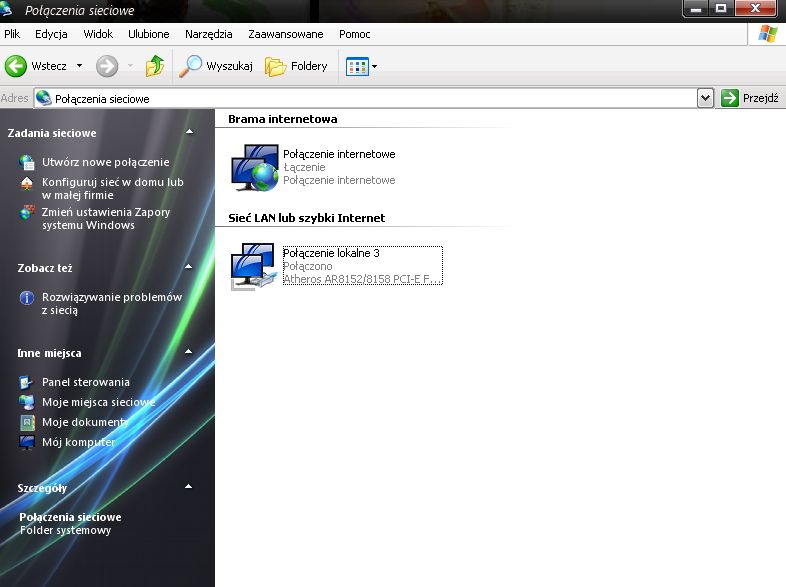Go back with the Wstecz arrow icon
The height and width of the screenshot is (587, 786).
16,66
